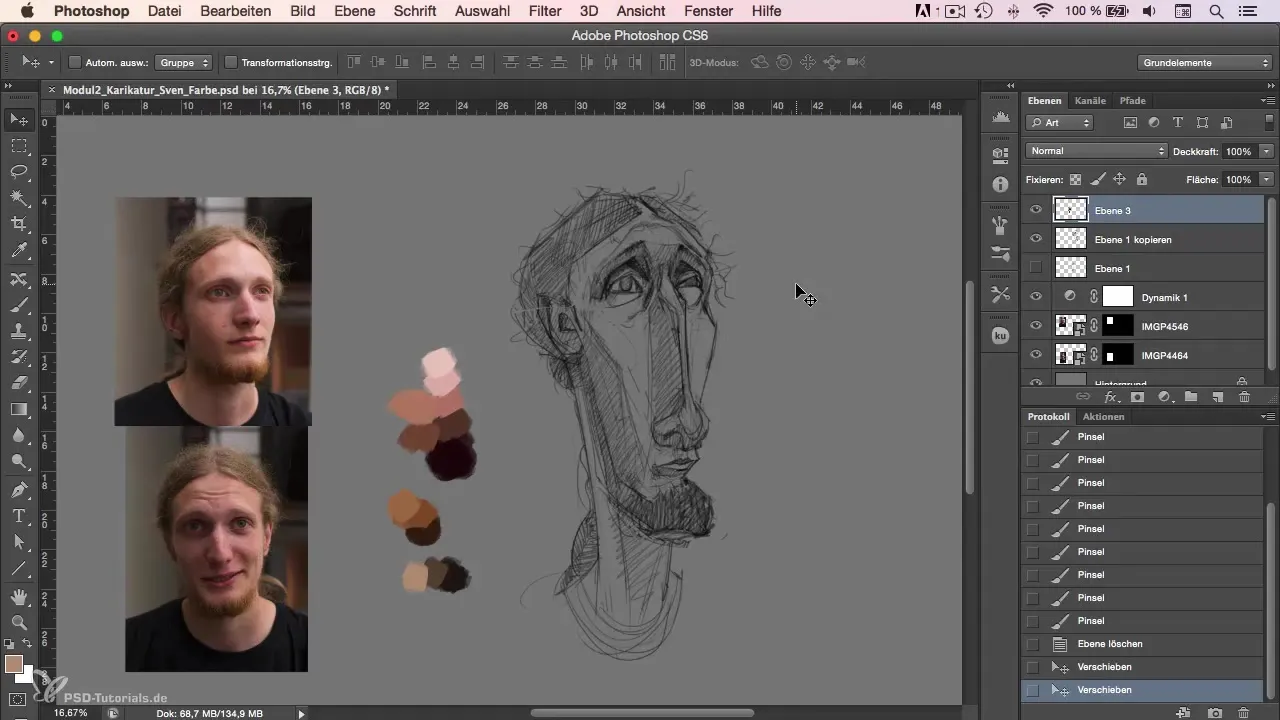Open the Filter menu
This screenshot has width=1280, height=720.
click(544, 11)
